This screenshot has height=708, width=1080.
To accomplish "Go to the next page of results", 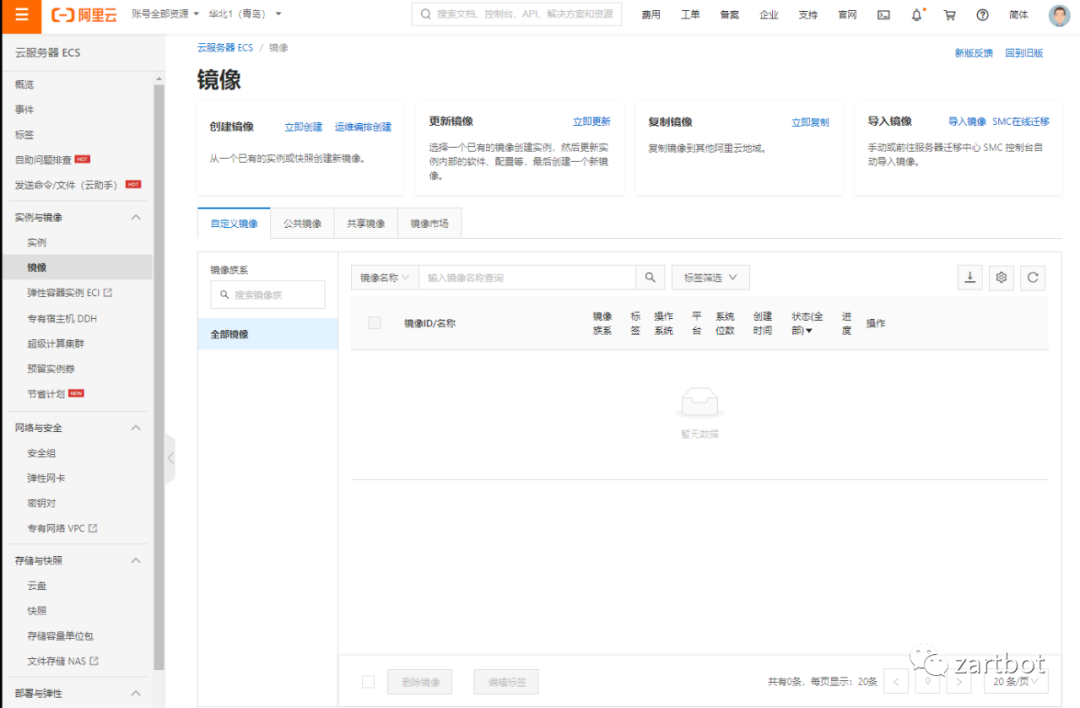I will click(x=959, y=681).
